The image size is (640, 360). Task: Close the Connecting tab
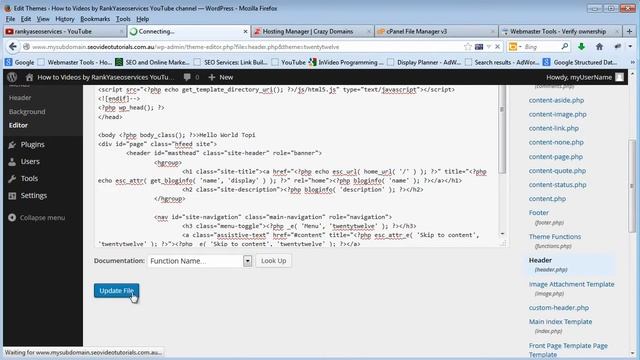(245, 31)
